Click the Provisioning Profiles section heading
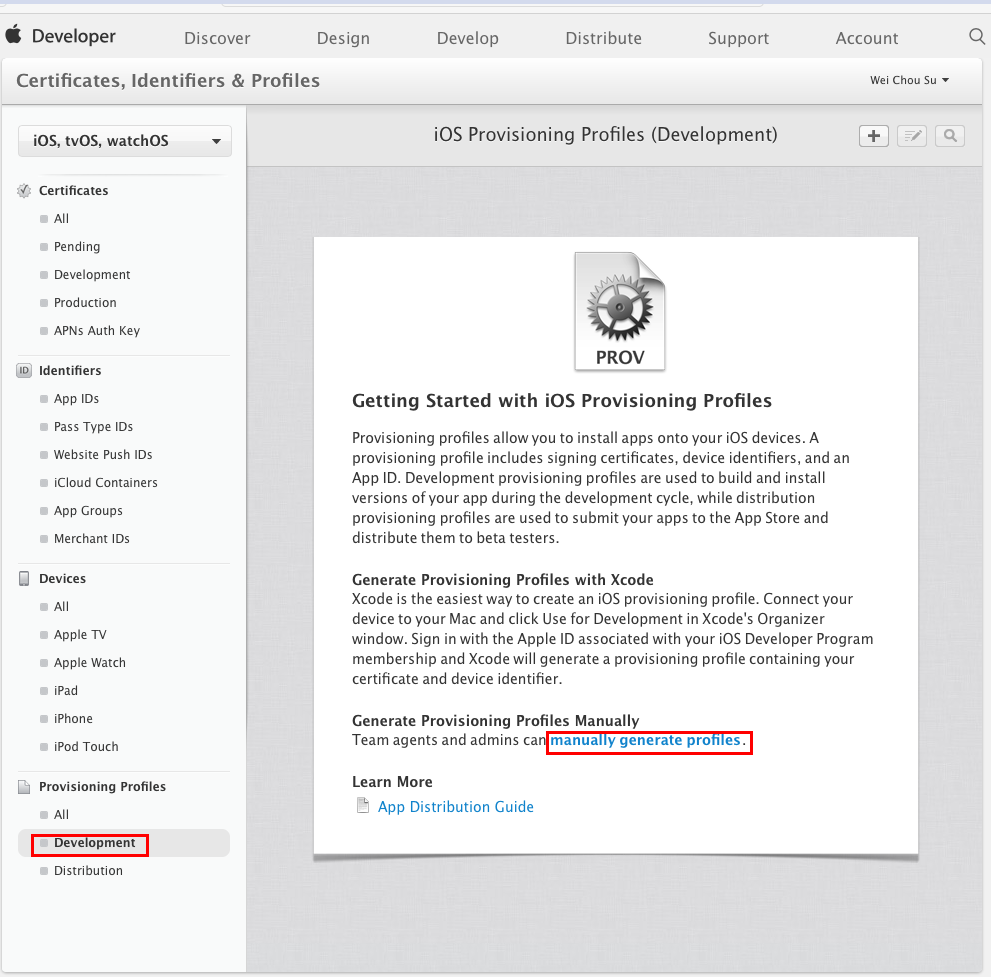 (x=102, y=787)
